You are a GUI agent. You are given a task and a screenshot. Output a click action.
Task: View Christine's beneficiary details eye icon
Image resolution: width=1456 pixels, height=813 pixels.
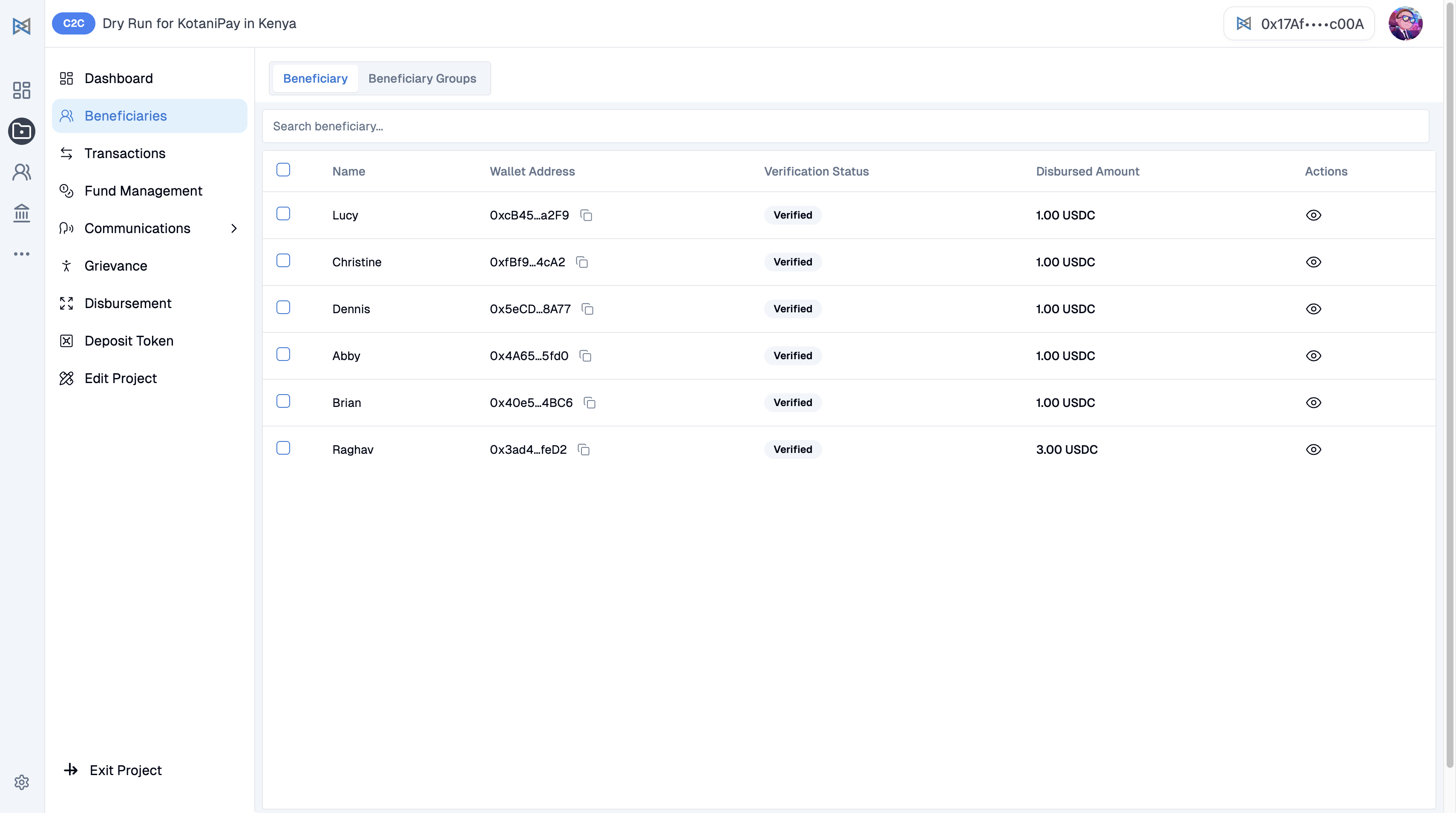coord(1313,262)
